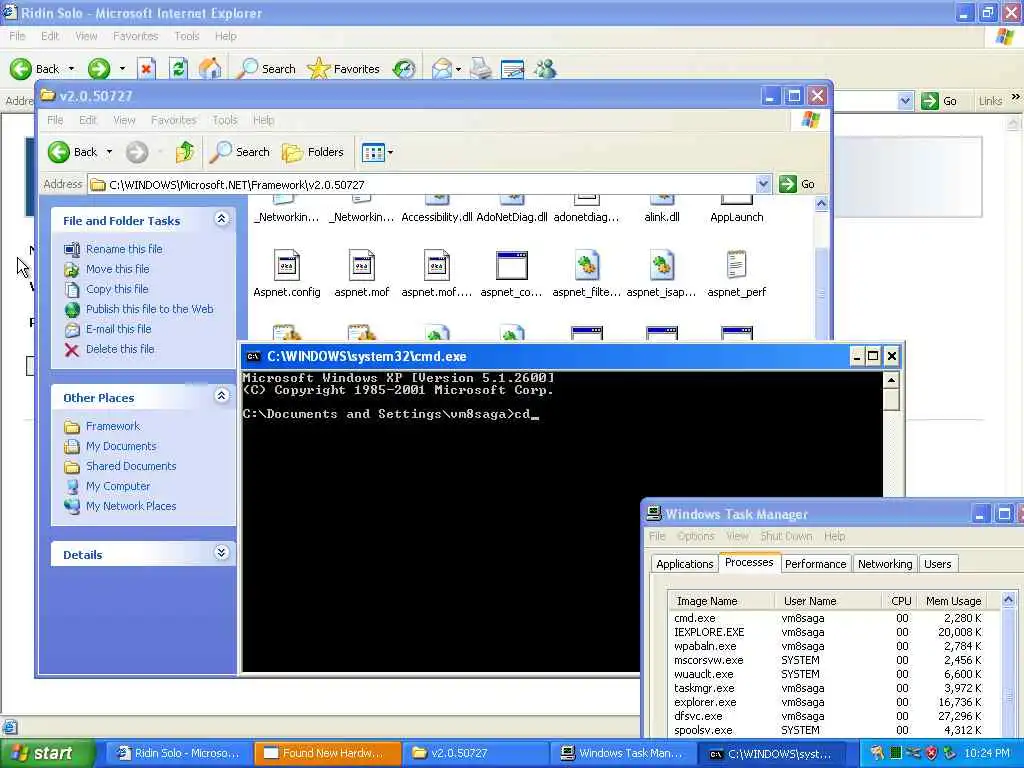Click History icon in Internet Explorer toolbar

[x=404, y=69]
